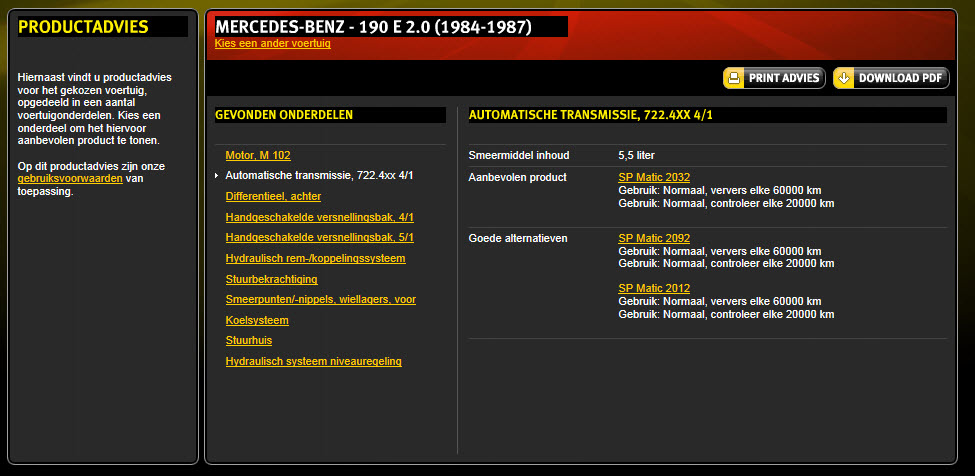Open alternative product SP Matic 2012
Viewport: 975px width, 476px height.
pyautogui.click(x=654, y=289)
